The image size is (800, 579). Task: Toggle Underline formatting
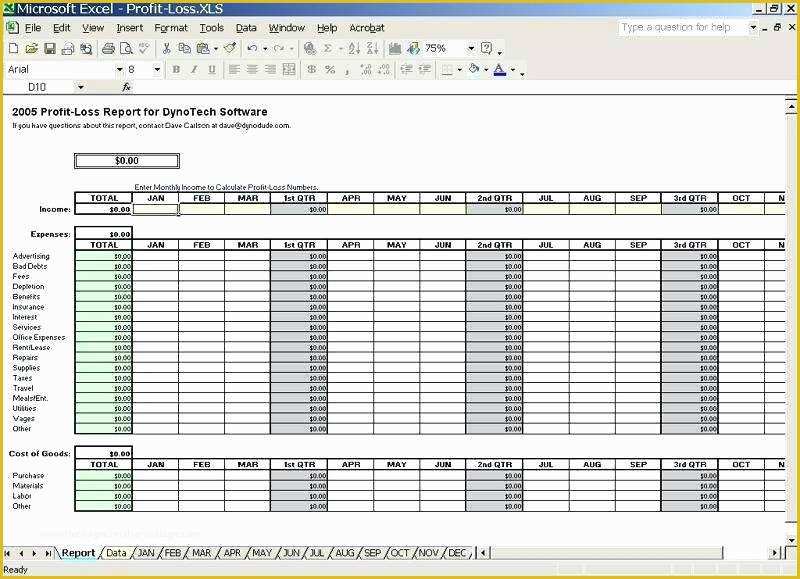tap(212, 70)
